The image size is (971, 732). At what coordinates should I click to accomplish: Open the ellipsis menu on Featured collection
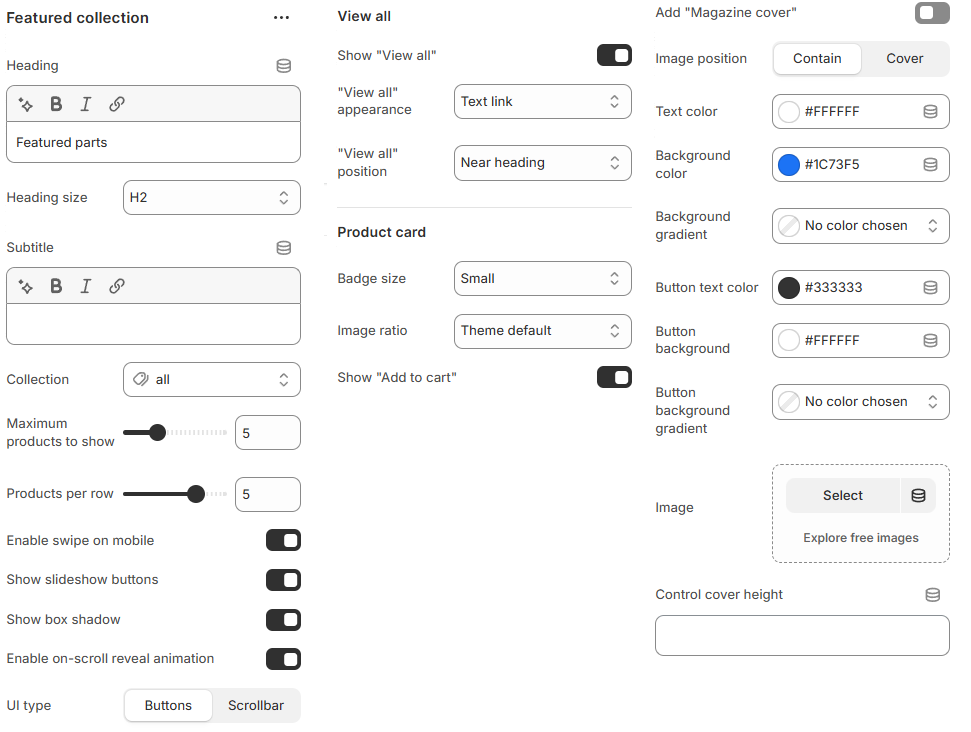click(281, 17)
